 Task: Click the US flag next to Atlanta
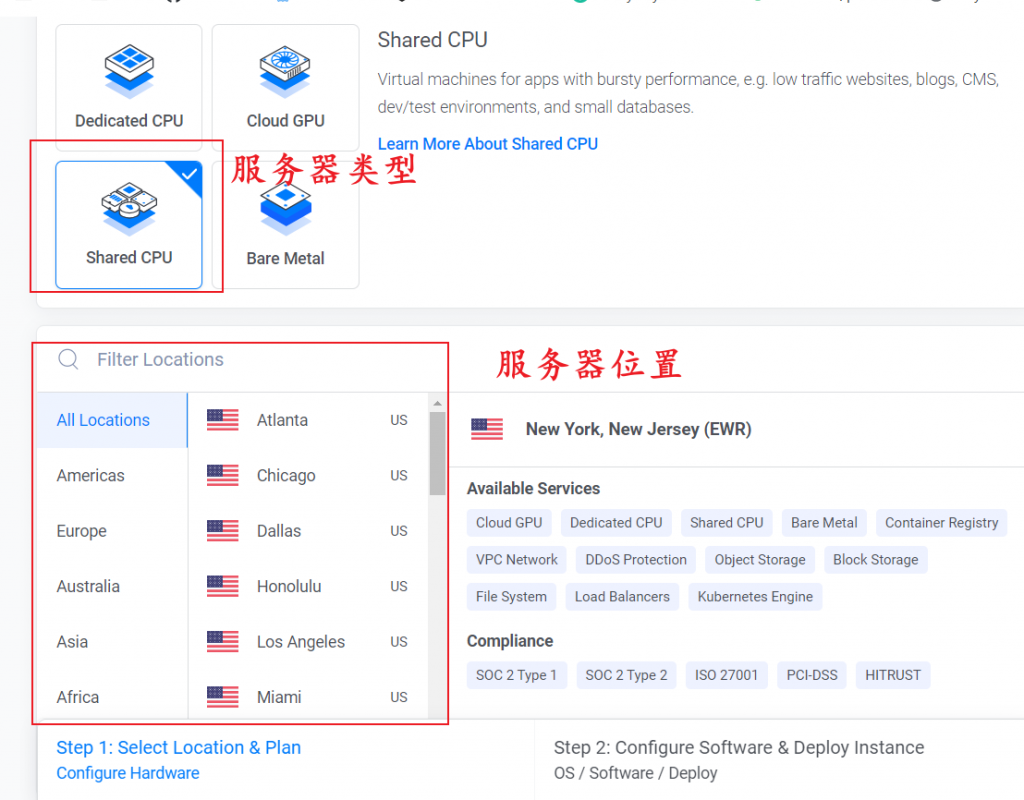click(223, 420)
